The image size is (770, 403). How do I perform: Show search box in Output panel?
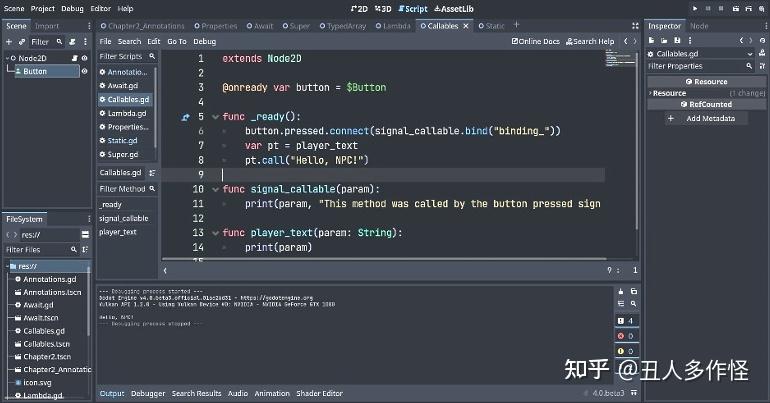coord(634,304)
